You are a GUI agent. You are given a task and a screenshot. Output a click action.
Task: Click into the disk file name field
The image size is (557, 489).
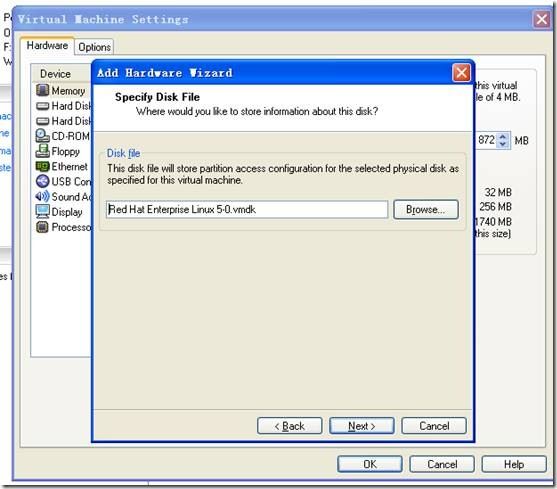[x=247, y=210]
